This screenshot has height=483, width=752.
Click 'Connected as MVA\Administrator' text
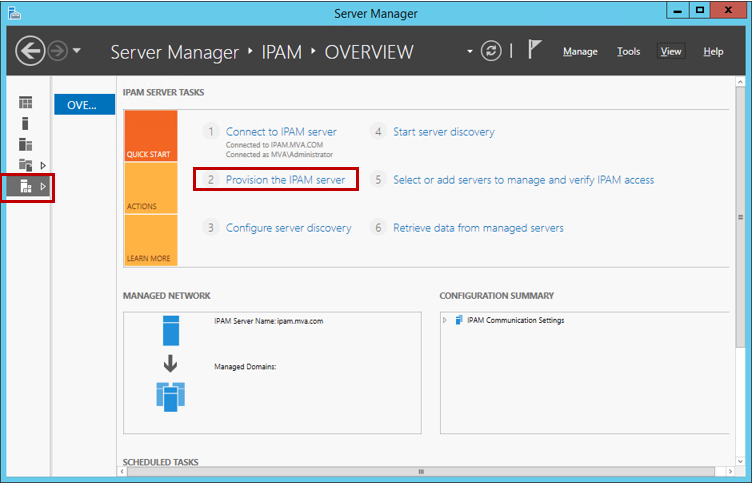[279, 154]
